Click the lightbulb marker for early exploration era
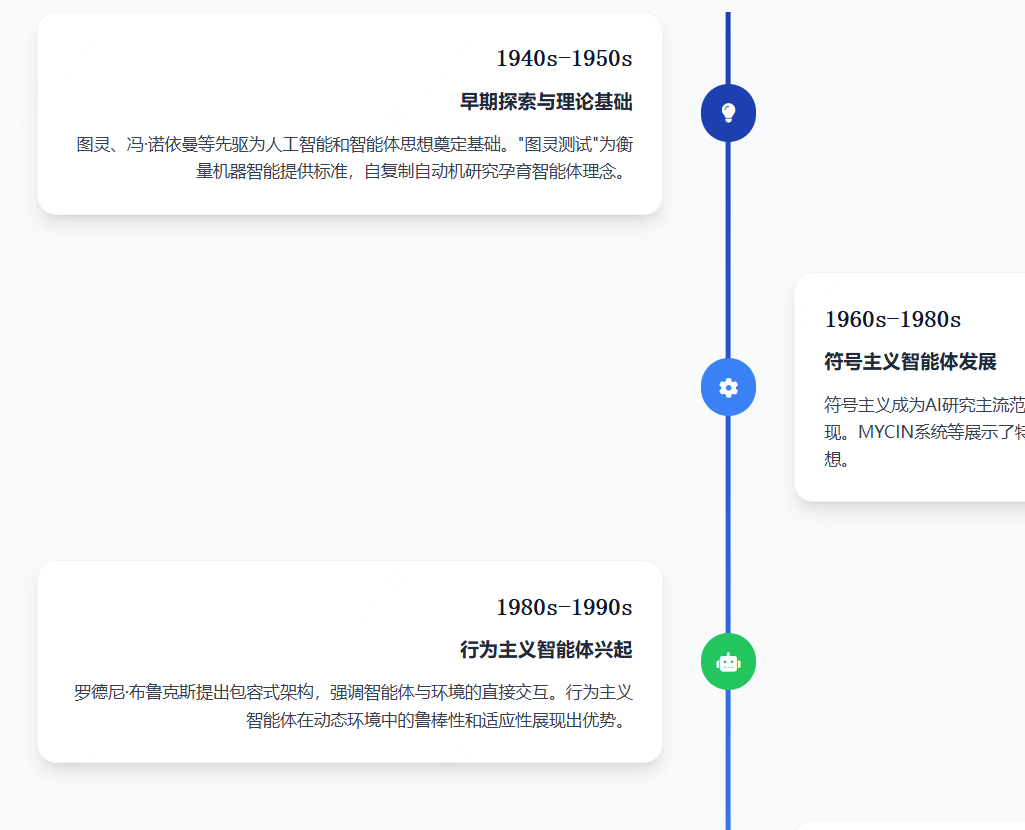Screen dimensions: 1025x830 (x=728, y=113)
